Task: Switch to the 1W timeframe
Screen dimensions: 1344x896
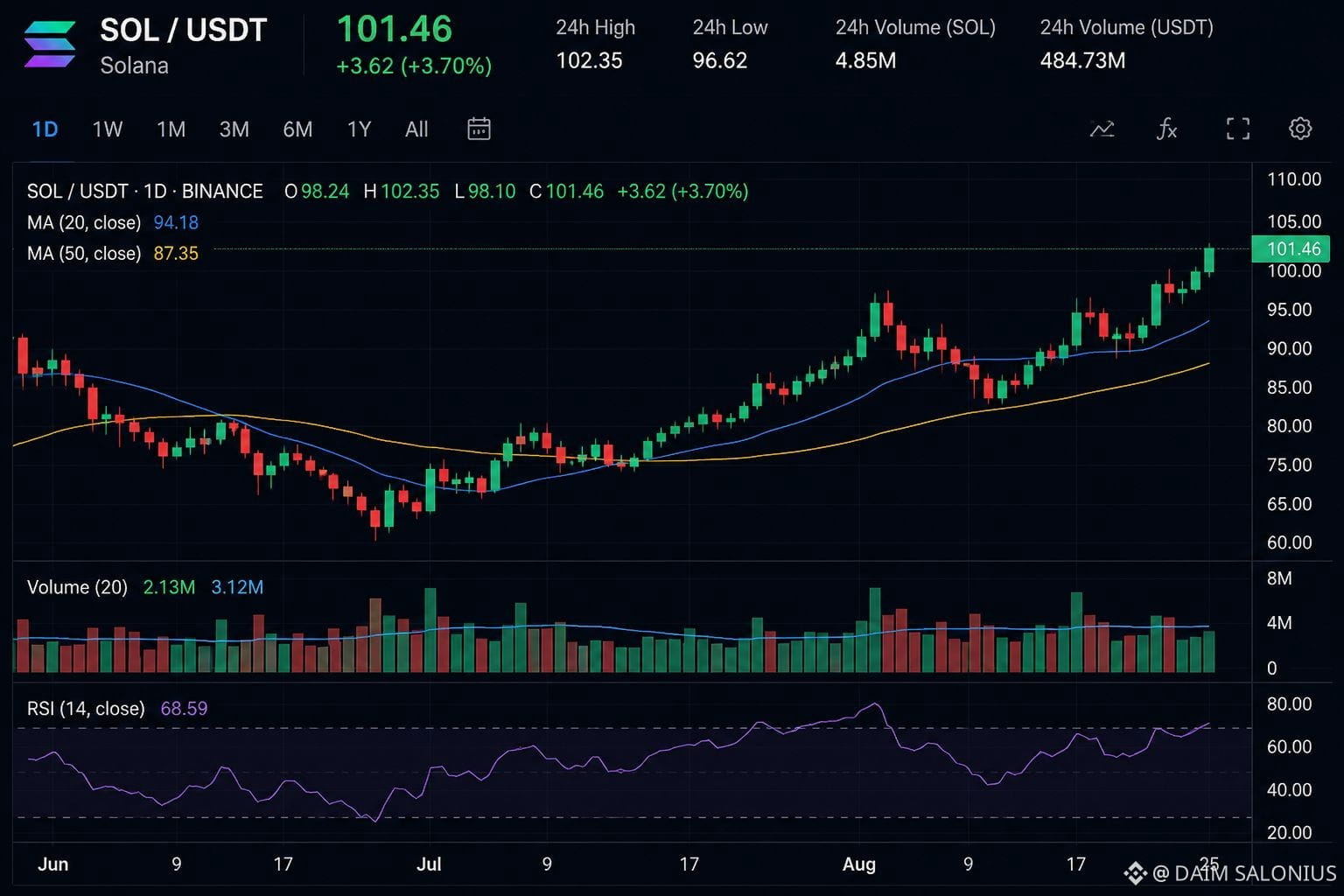Action: pos(108,129)
